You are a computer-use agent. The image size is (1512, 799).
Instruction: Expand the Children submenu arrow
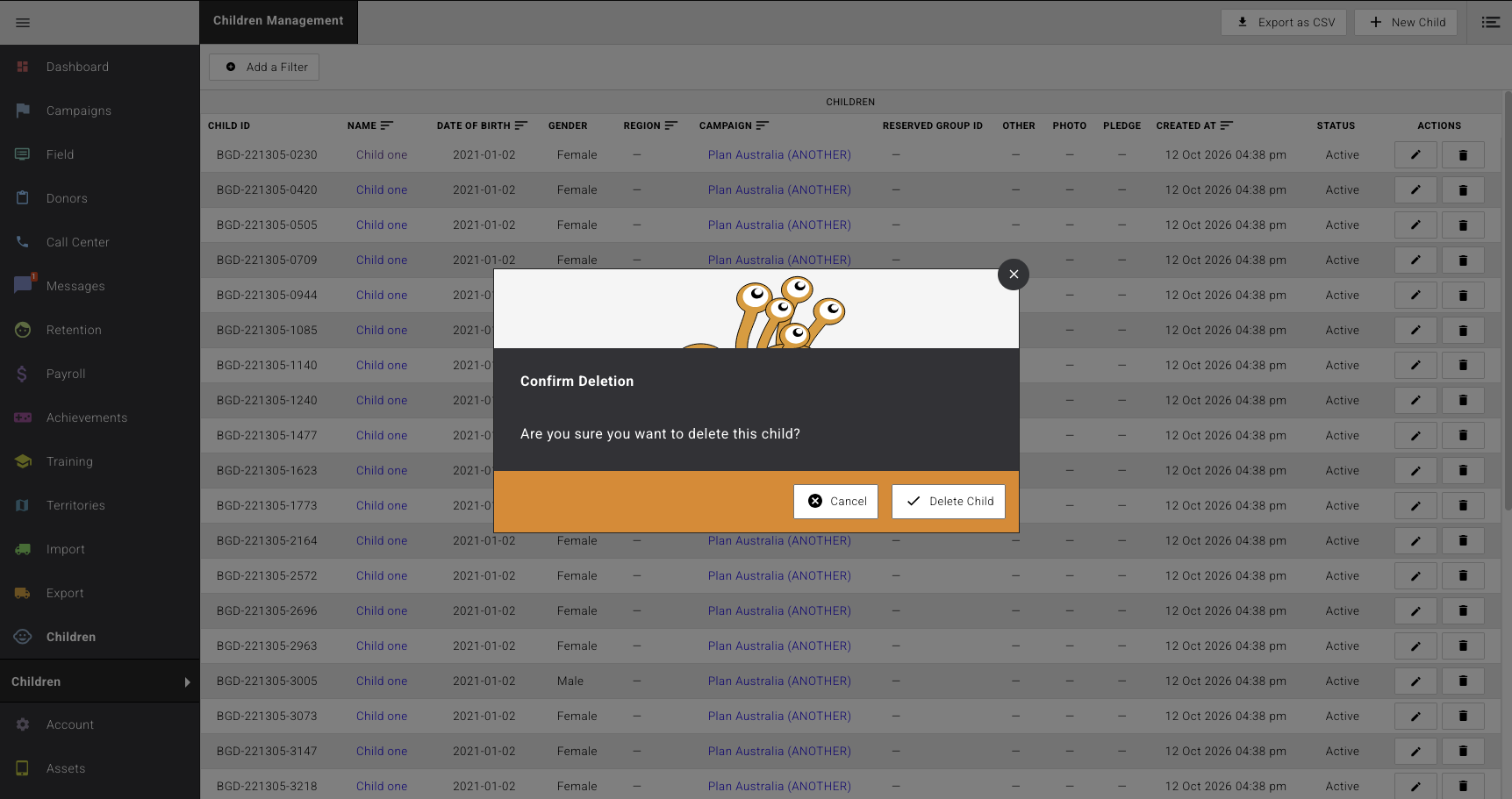pyautogui.click(x=187, y=682)
